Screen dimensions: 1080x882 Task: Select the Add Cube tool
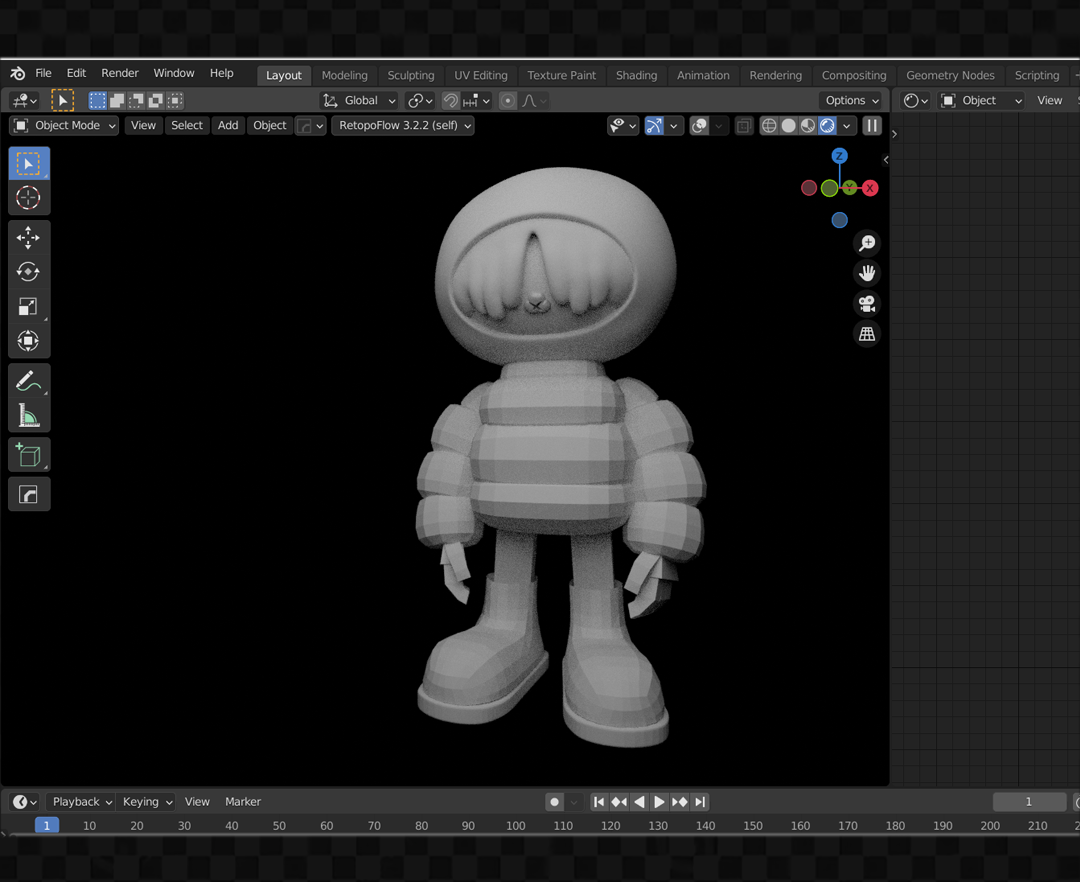coord(29,455)
